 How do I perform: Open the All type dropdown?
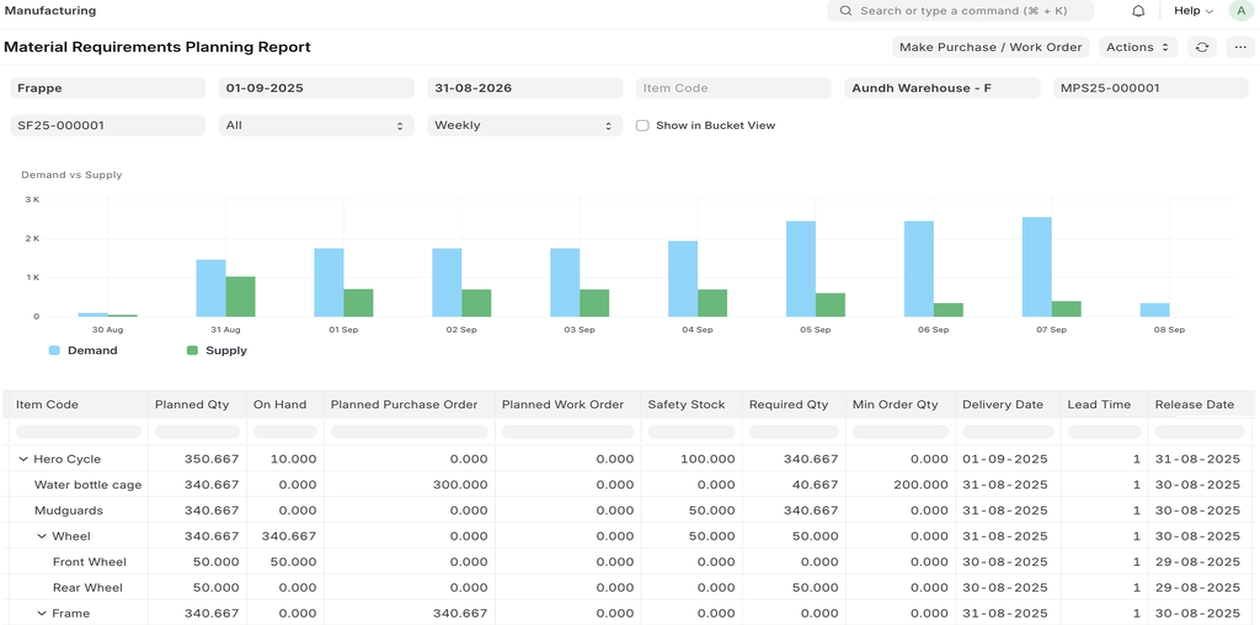316,126
